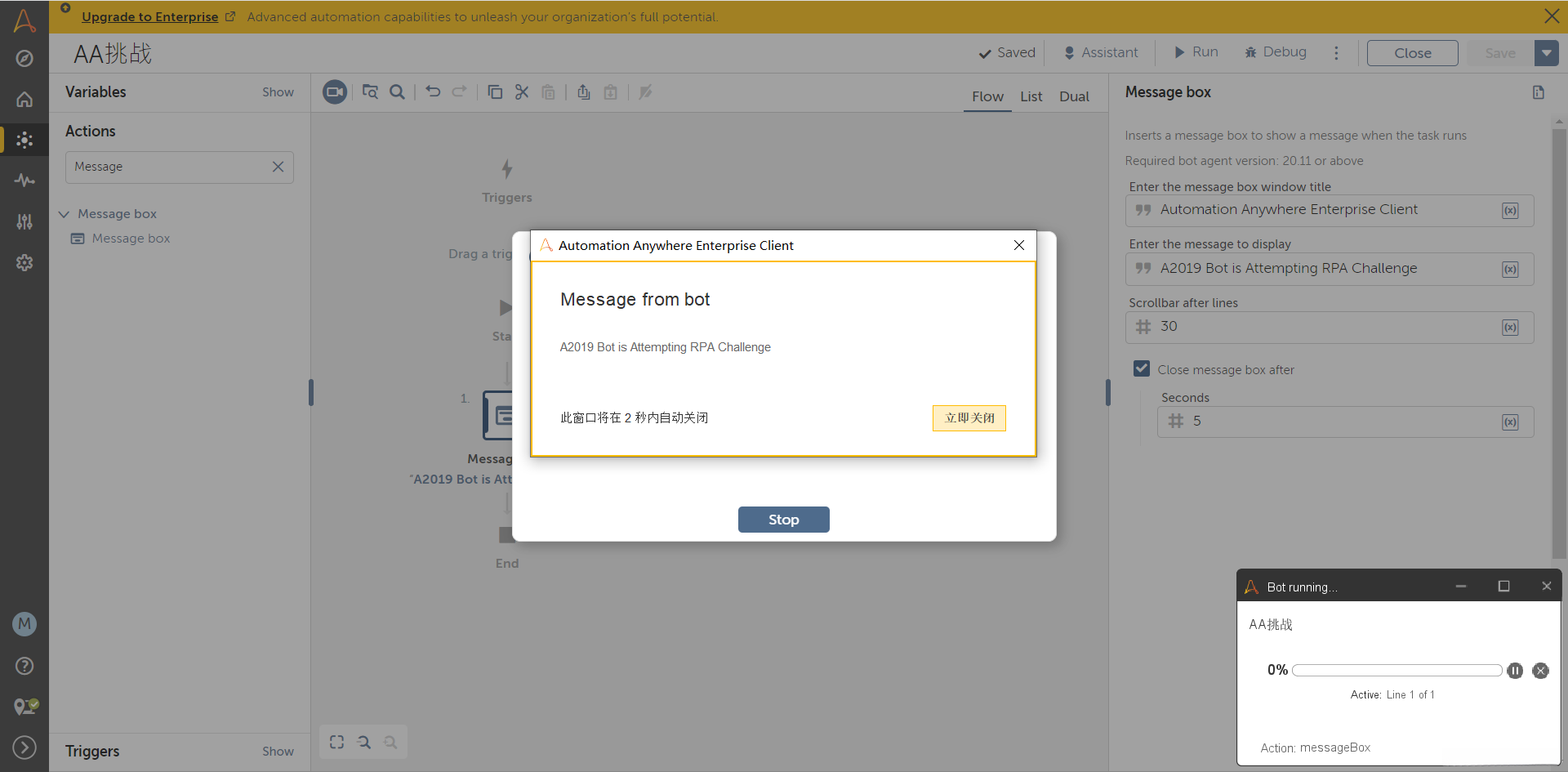Click the 立即关闭 button in message dialog
Viewport: 1568px width, 772px height.
click(969, 418)
